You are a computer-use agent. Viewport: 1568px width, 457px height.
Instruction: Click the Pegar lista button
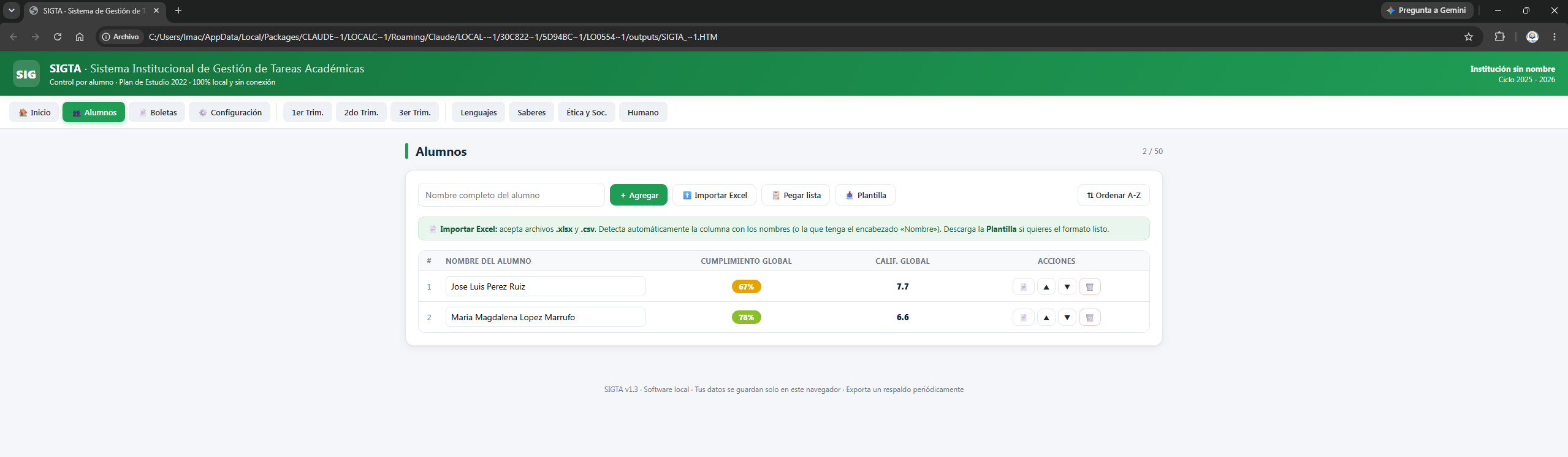pyautogui.click(x=796, y=195)
